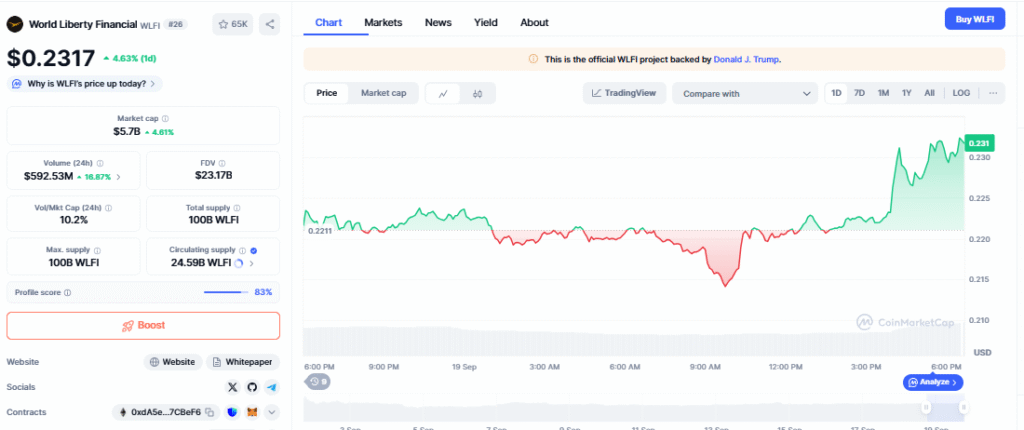Open the X (Twitter) social link
1024x430 pixels.
tap(233, 387)
